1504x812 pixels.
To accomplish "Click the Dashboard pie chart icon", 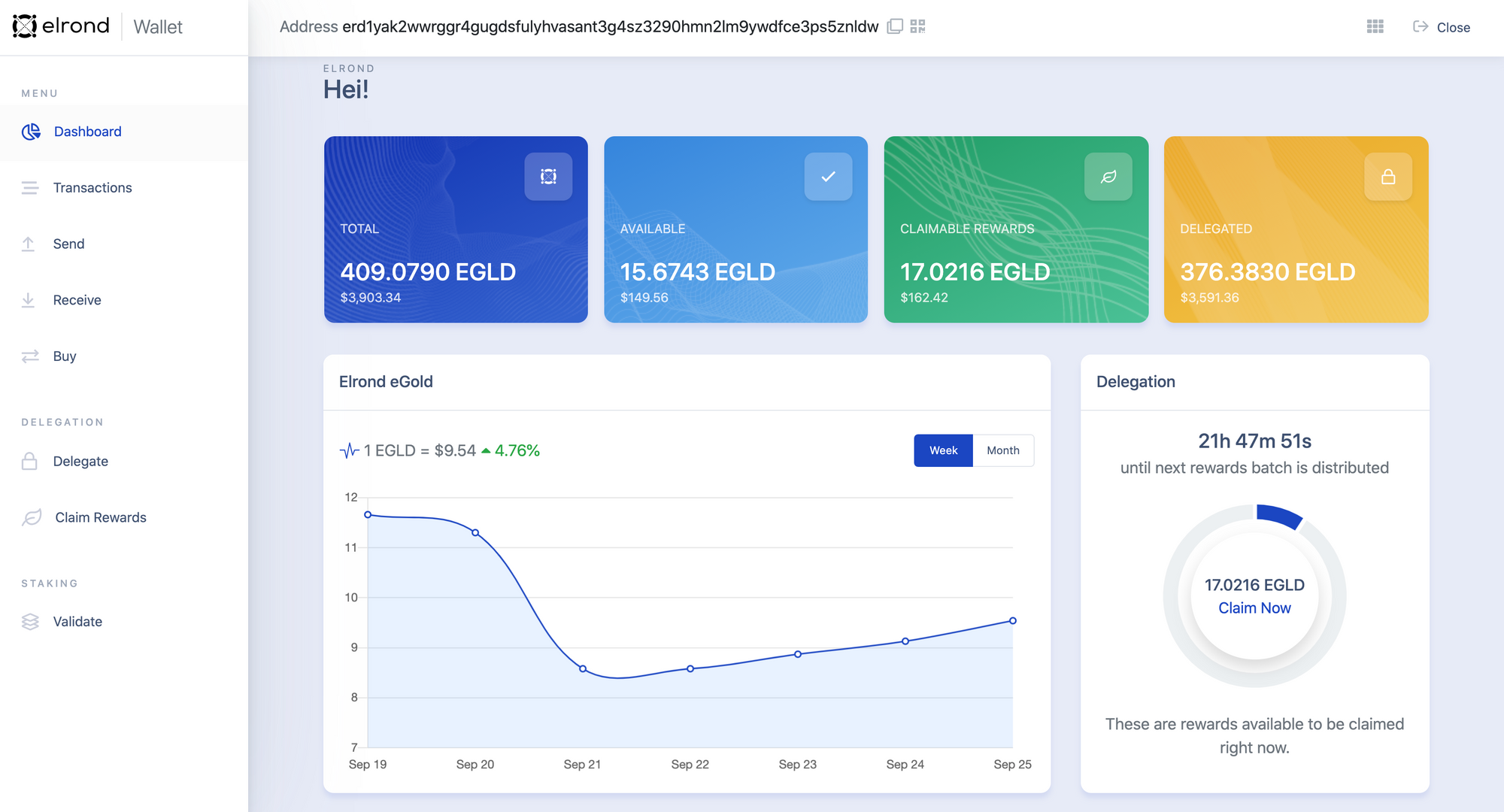I will point(31,132).
